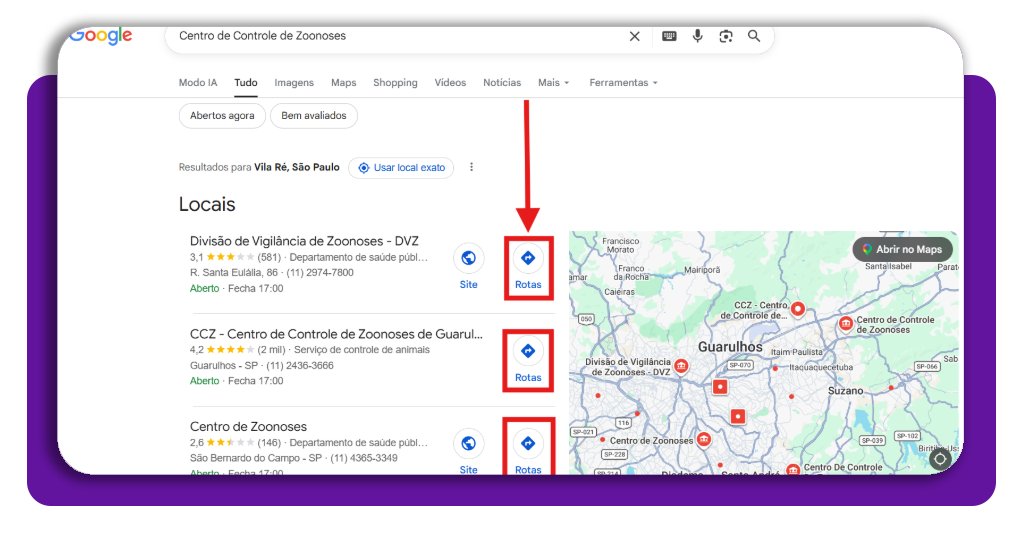Click the magnifying glass search icon

pyautogui.click(x=754, y=36)
